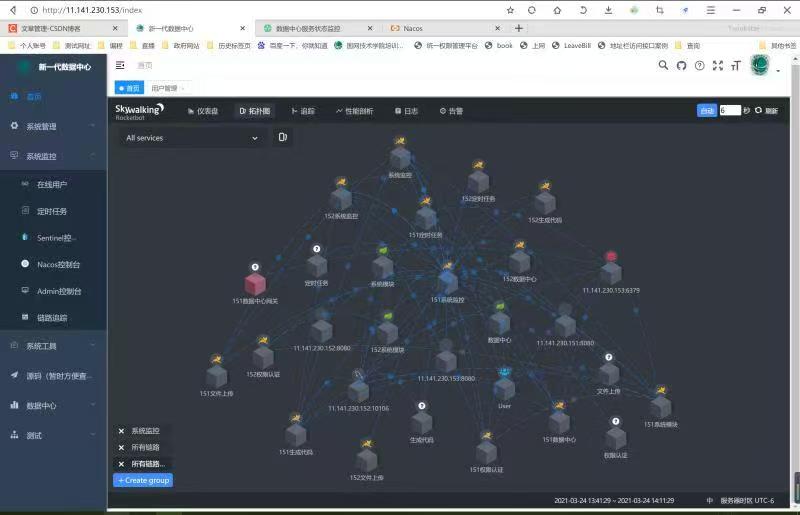This screenshot has height=515, width=800.
Task: Open the All services dropdown
Action: pos(190,138)
